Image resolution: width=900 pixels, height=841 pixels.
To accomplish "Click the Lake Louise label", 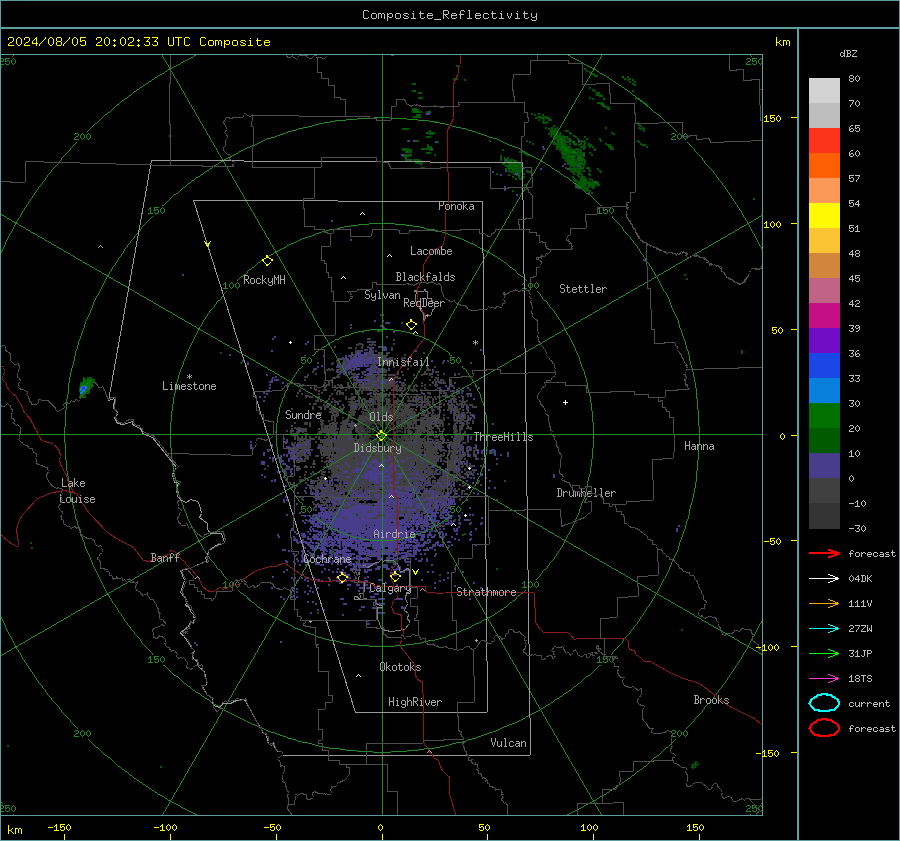I will click(77, 491).
